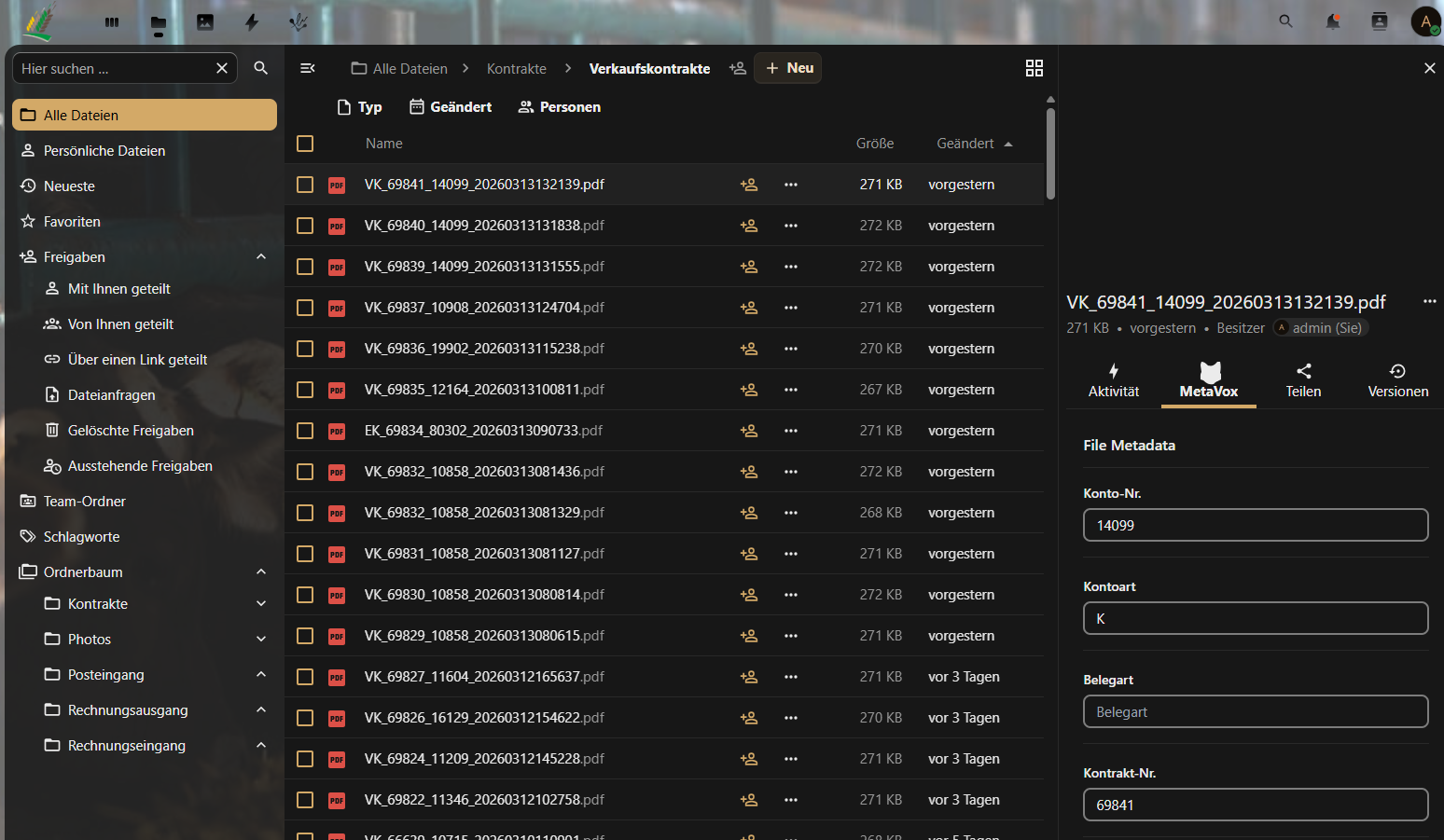Collapse the Freigaben section
1444x840 pixels.
(261, 257)
